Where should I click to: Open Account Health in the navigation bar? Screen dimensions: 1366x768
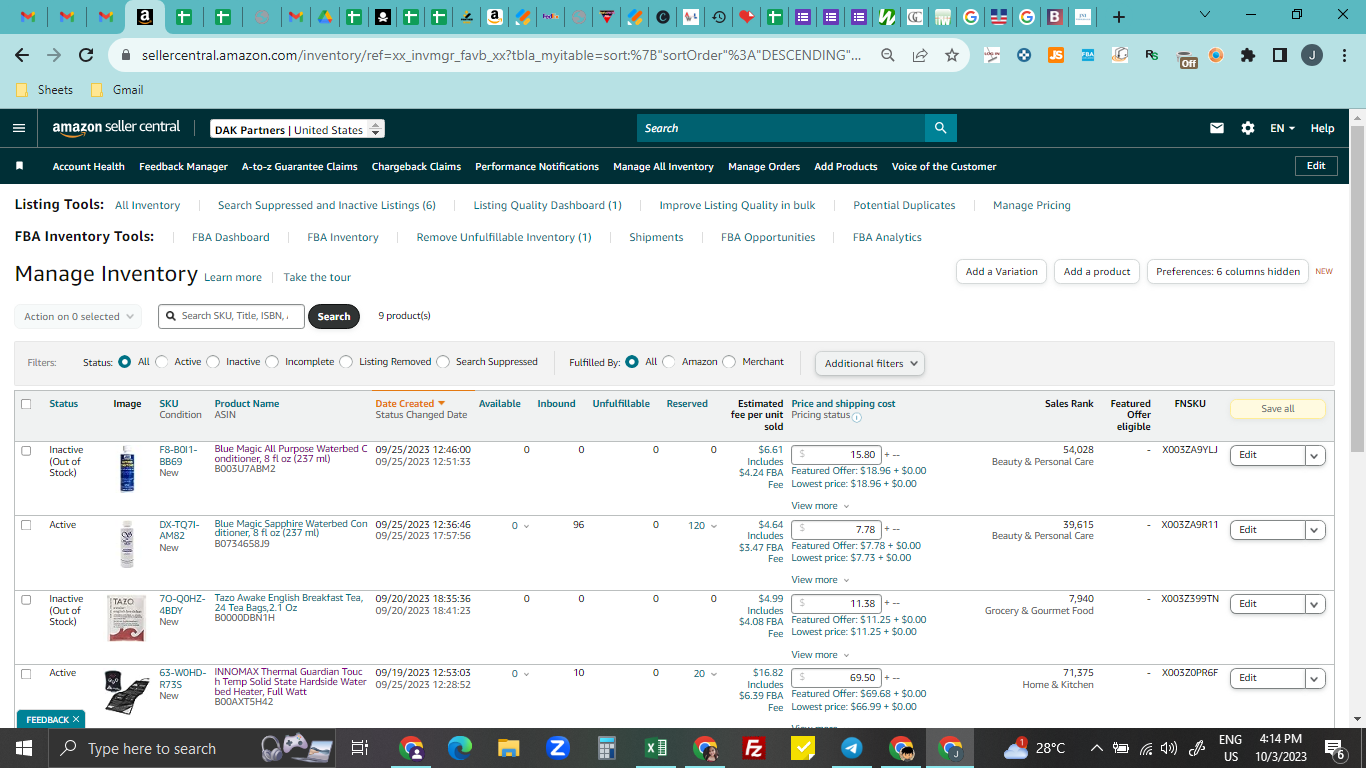click(89, 166)
